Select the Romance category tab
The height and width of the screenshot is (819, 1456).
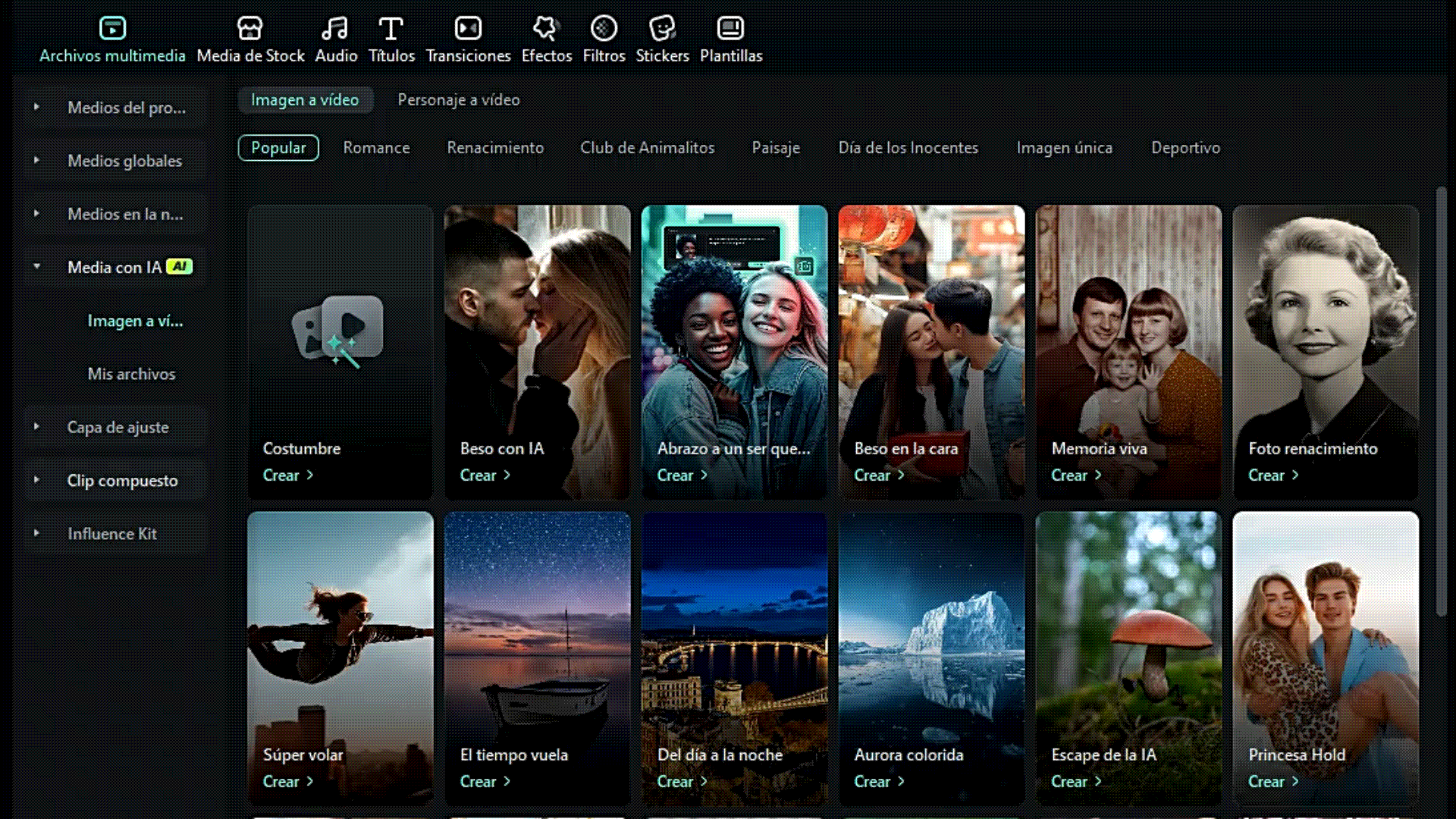pos(376,148)
